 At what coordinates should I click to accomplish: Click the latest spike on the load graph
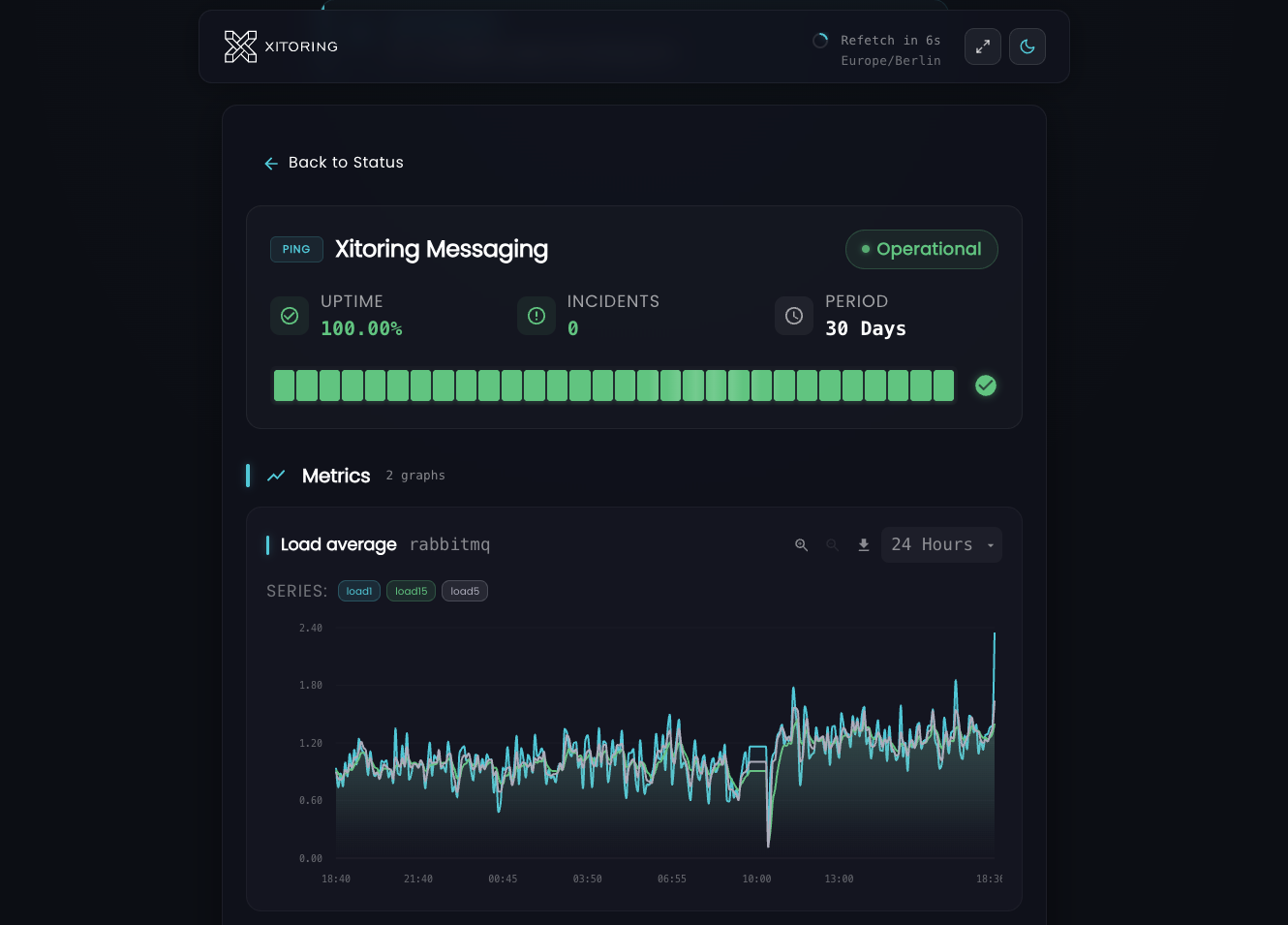tap(994, 637)
